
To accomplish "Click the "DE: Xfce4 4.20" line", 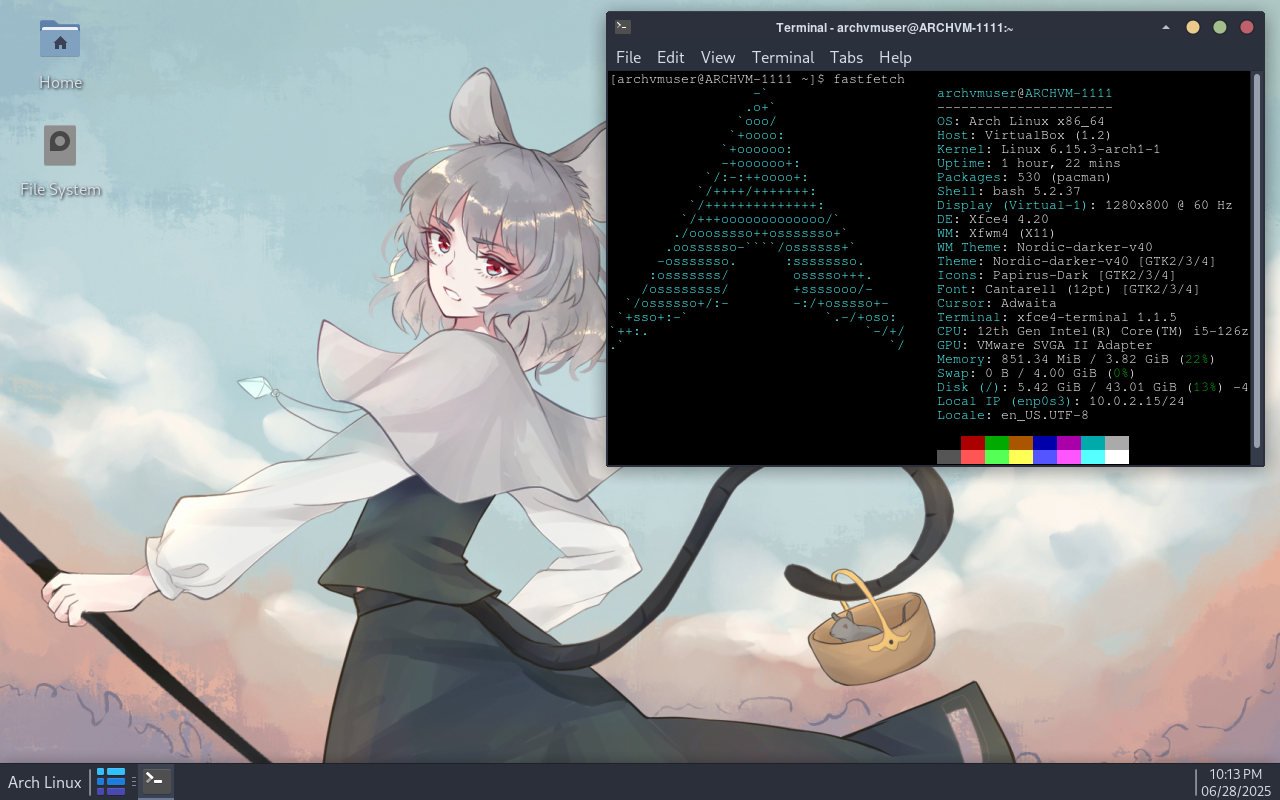I will coord(993,219).
